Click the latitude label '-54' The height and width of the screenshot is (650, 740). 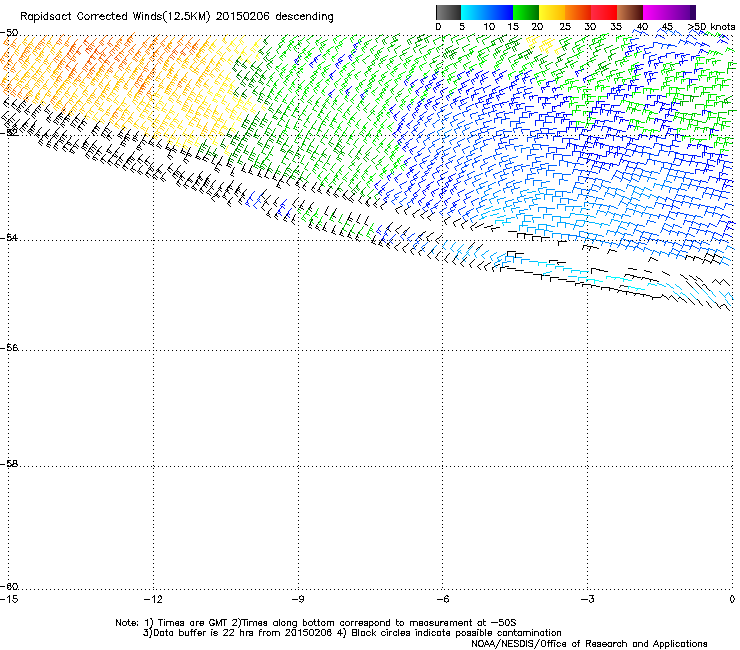coord(10,237)
